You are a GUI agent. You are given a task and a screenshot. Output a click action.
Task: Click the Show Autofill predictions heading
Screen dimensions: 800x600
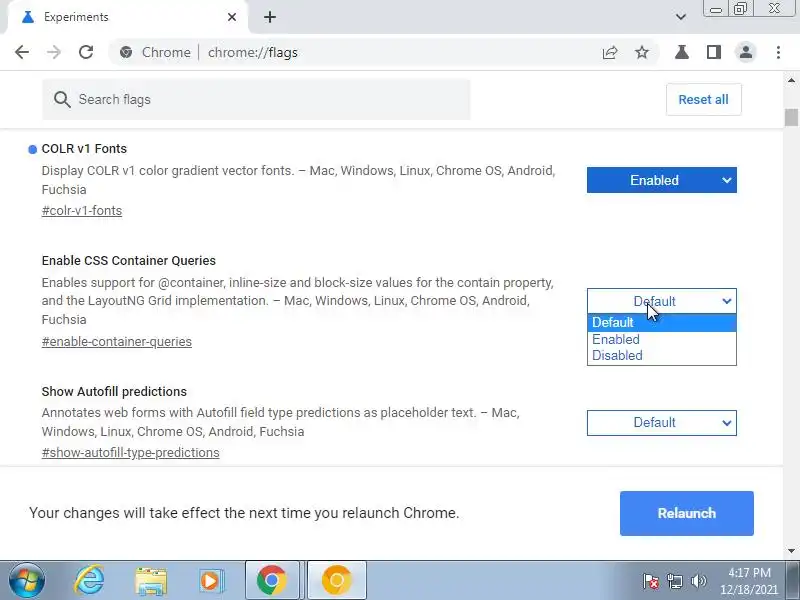114,392
